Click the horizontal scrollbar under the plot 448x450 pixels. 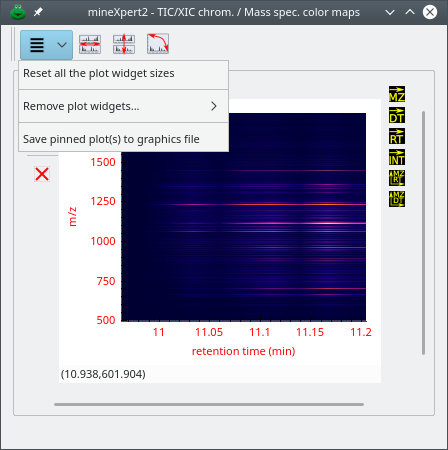[209, 404]
